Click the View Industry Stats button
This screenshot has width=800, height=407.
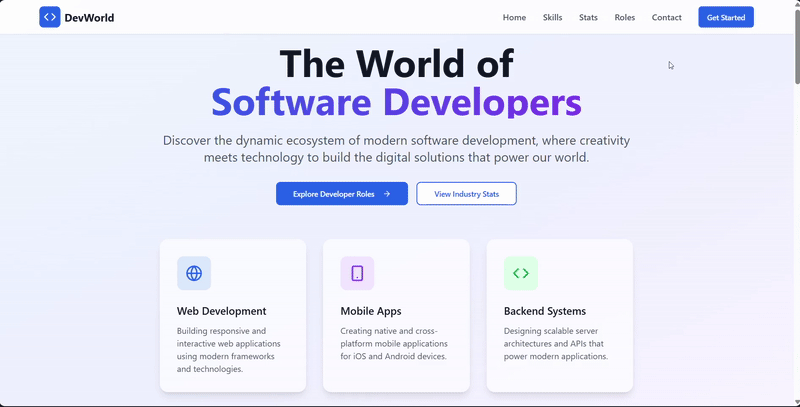click(x=466, y=194)
